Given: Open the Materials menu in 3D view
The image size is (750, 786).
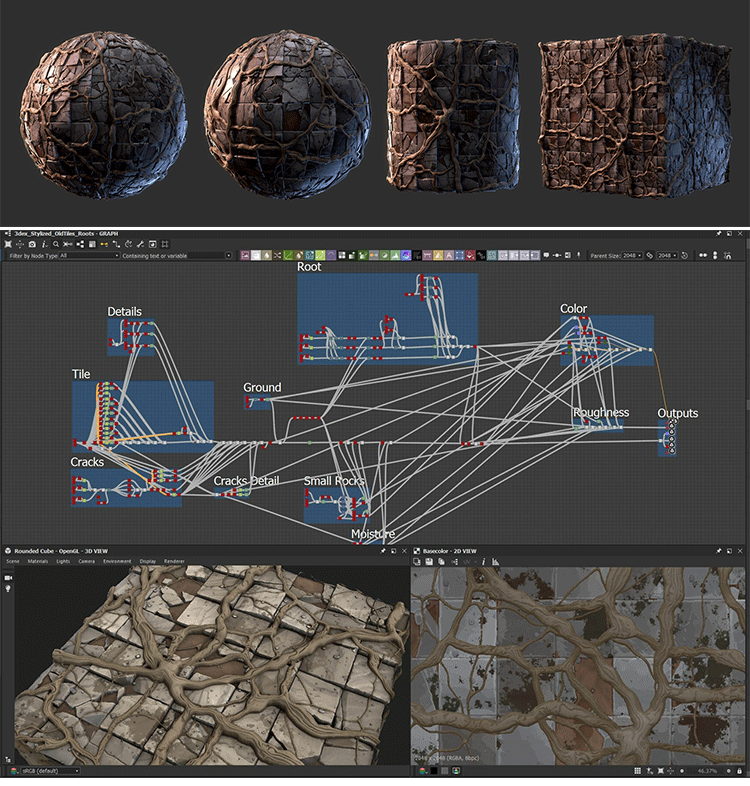Looking at the screenshot, I should (x=38, y=561).
